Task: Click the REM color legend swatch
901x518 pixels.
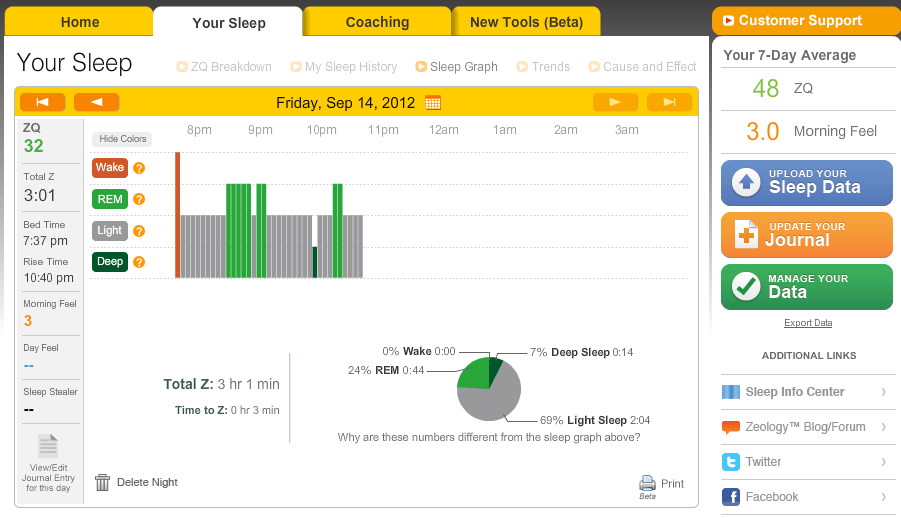Action: point(110,199)
